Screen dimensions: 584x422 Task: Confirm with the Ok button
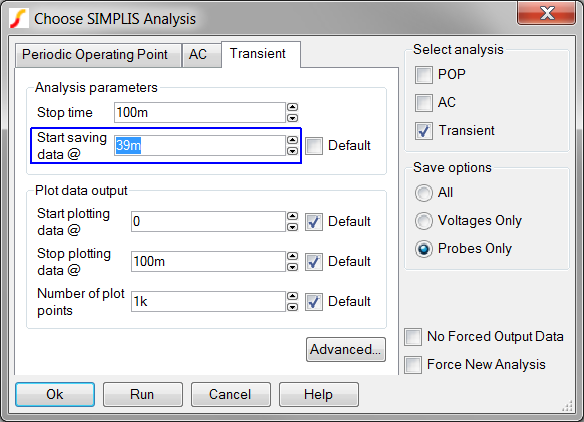(55, 394)
